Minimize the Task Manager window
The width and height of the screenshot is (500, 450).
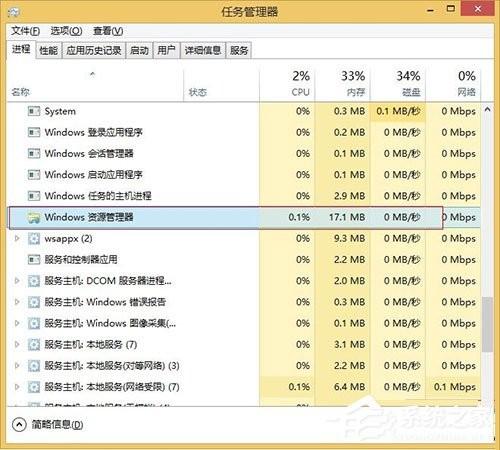[x=430, y=10]
